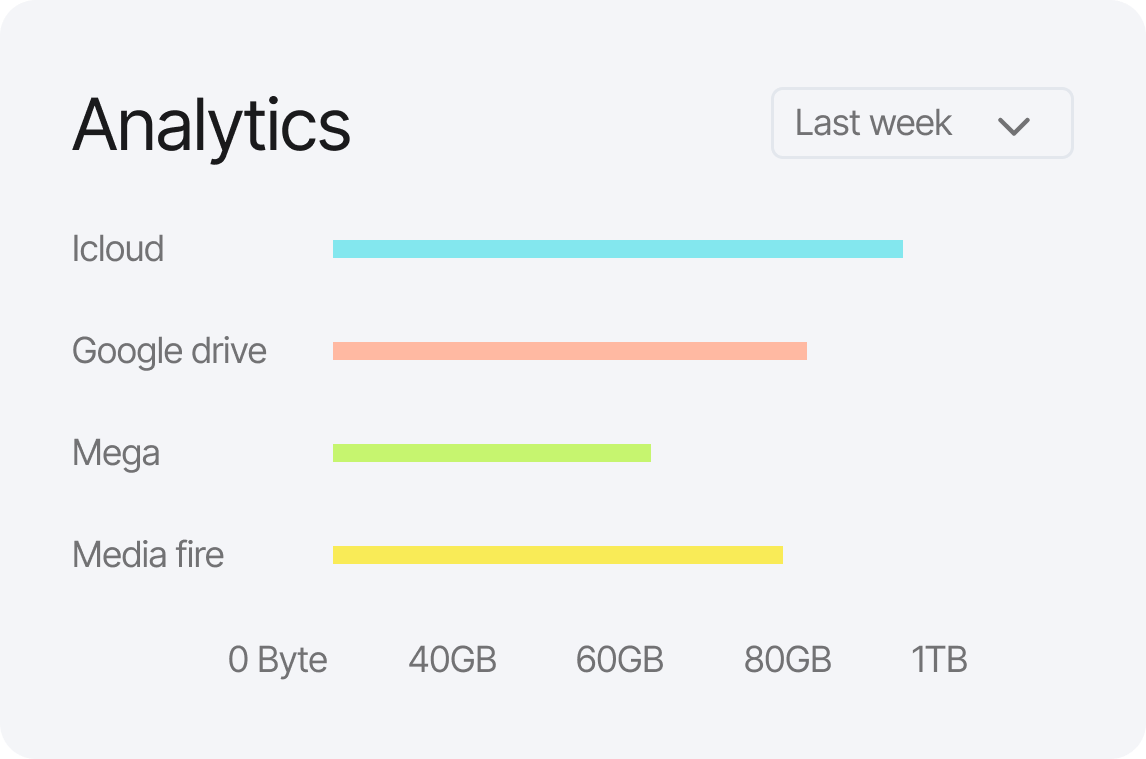Select the Media fire label

pyautogui.click(x=147, y=555)
